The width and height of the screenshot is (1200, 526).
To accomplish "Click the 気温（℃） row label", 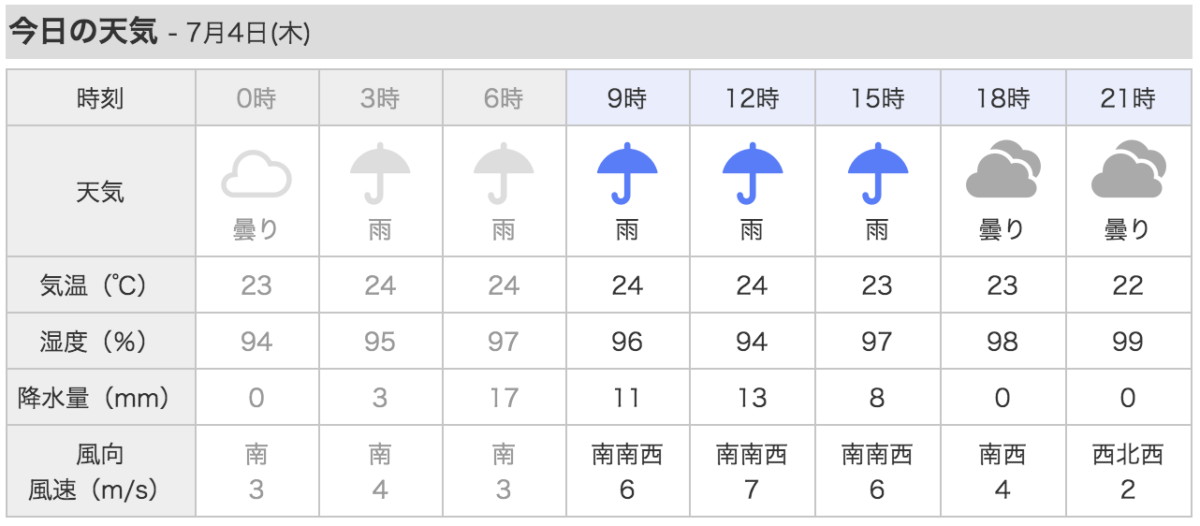I will pyautogui.click(x=101, y=286).
